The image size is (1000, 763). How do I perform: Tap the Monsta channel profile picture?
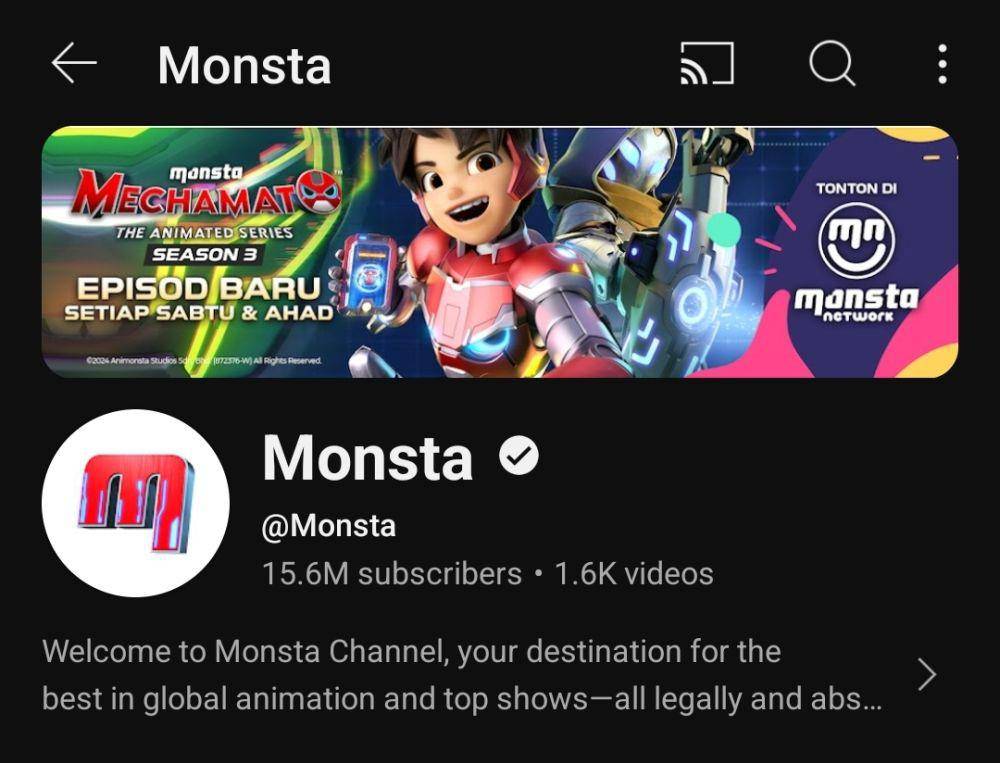point(136,503)
